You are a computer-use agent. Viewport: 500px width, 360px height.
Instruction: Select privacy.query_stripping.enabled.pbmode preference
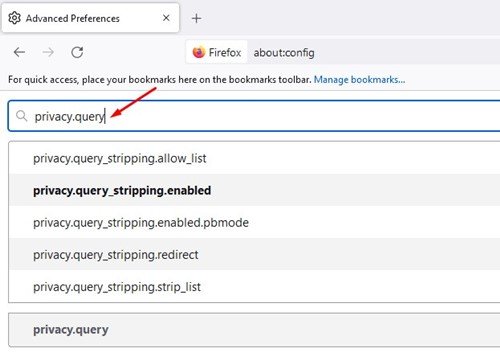tap(254, 222)
